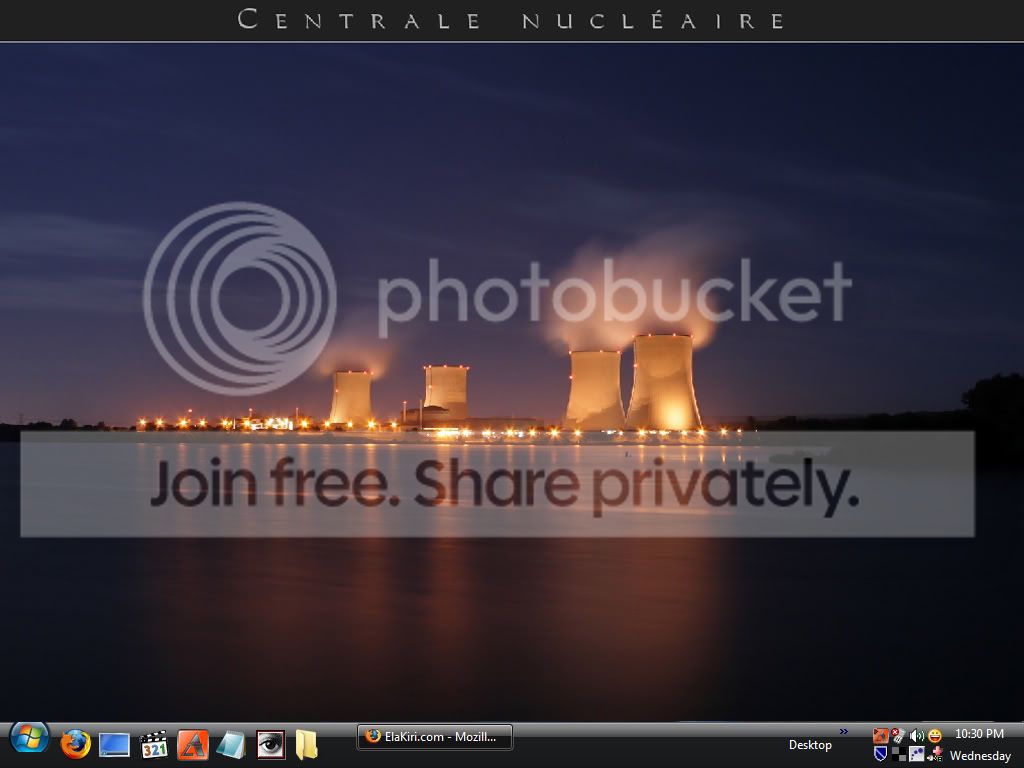
Task: Click the orange Ashampoo tray icon
Action: pos(880,736)
